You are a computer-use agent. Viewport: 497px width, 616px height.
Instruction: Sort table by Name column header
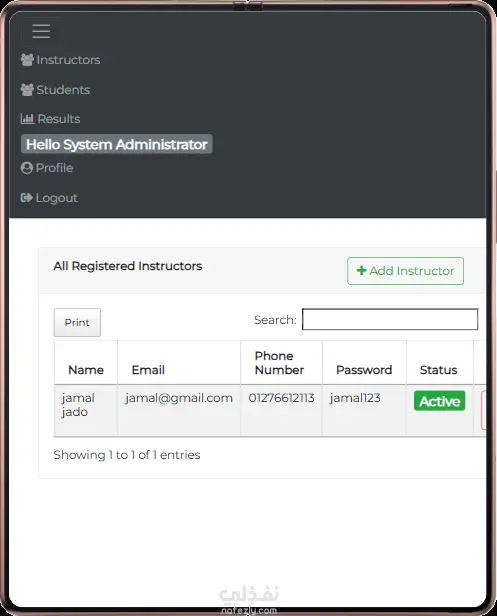[86, 363]
